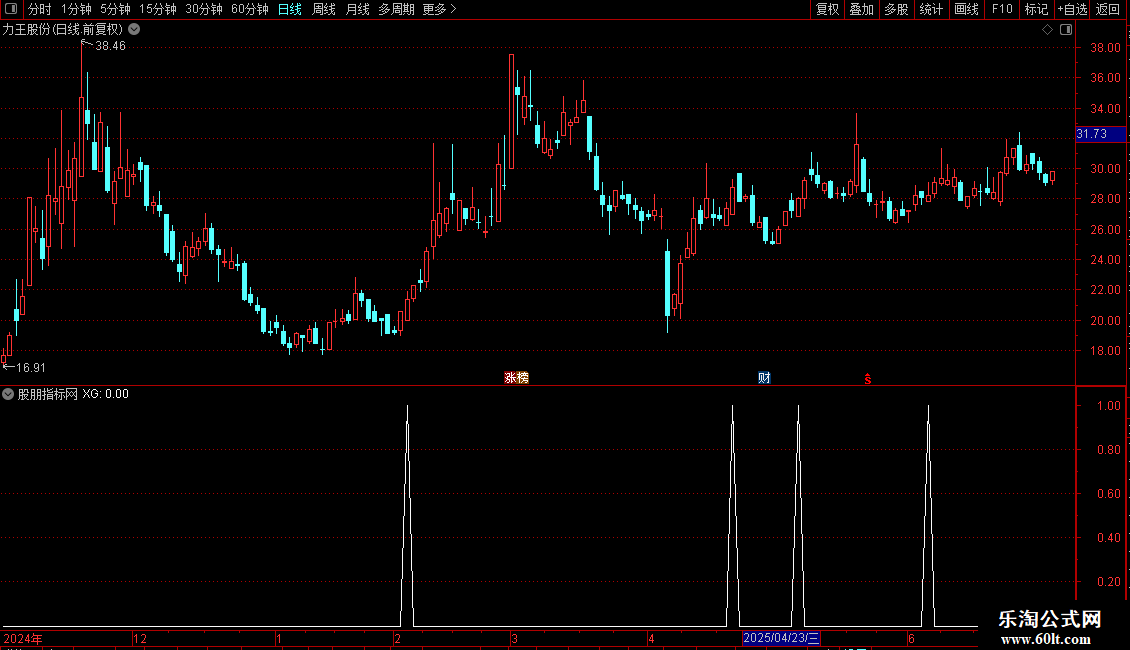
Task: Click the 财 financial report marker
Action: [x=764, y=378]
